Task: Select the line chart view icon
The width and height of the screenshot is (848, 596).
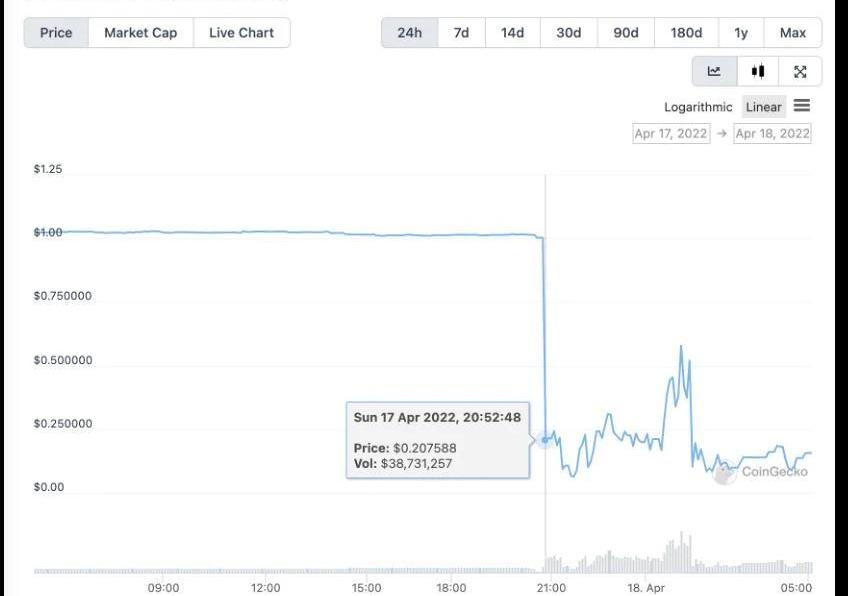Action: tap(714, 72)
